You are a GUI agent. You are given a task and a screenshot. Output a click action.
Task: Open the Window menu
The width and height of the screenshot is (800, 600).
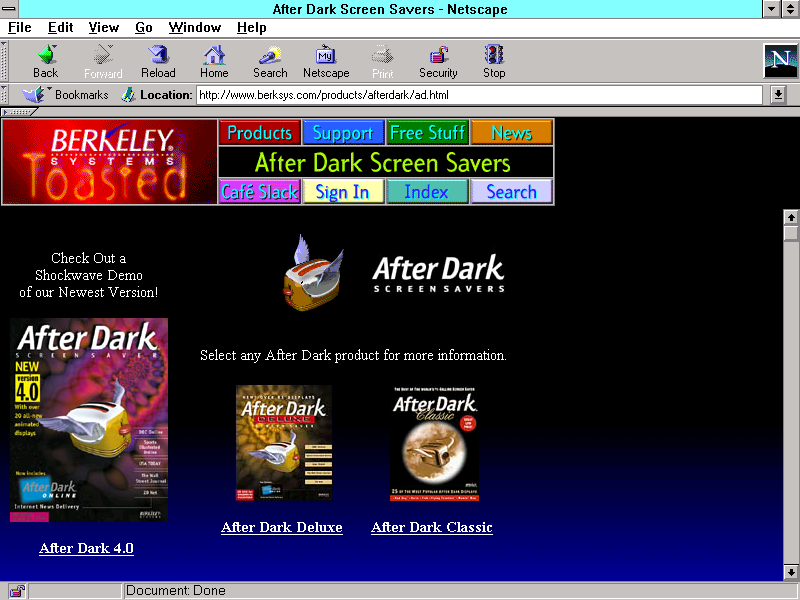click(x=194, y=28)
